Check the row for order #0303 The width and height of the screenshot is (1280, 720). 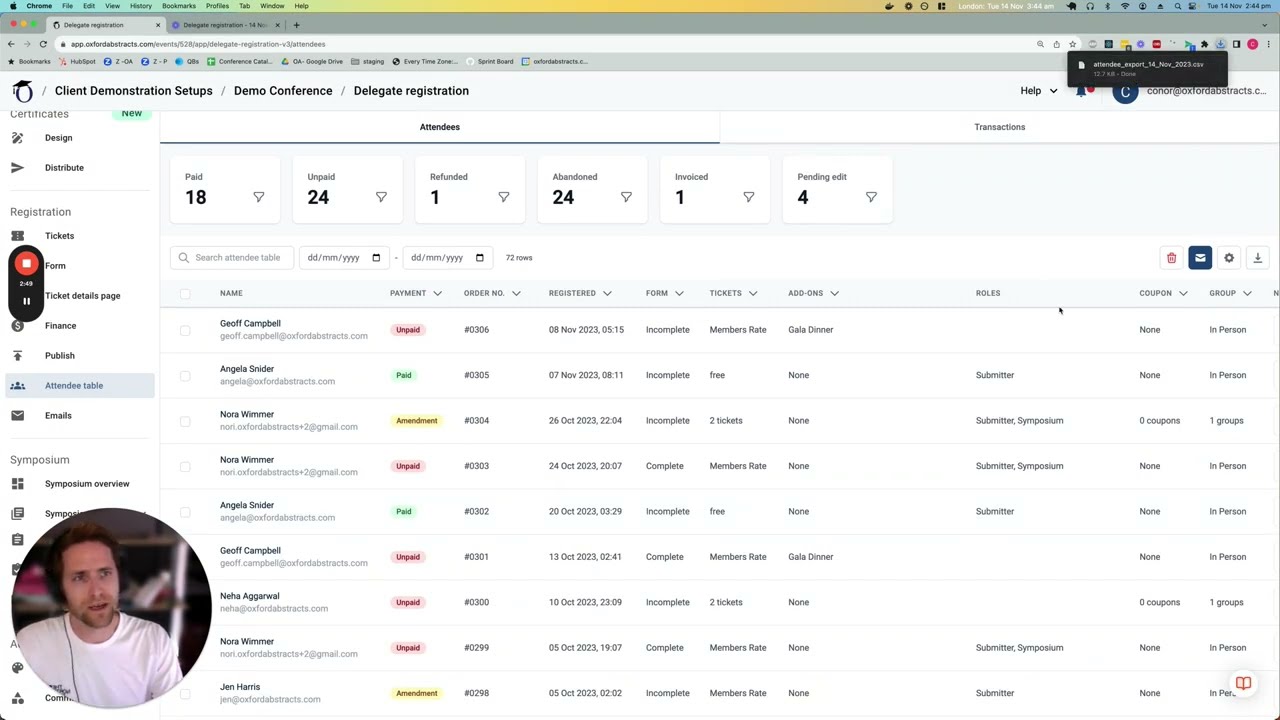tap(185, 466)
